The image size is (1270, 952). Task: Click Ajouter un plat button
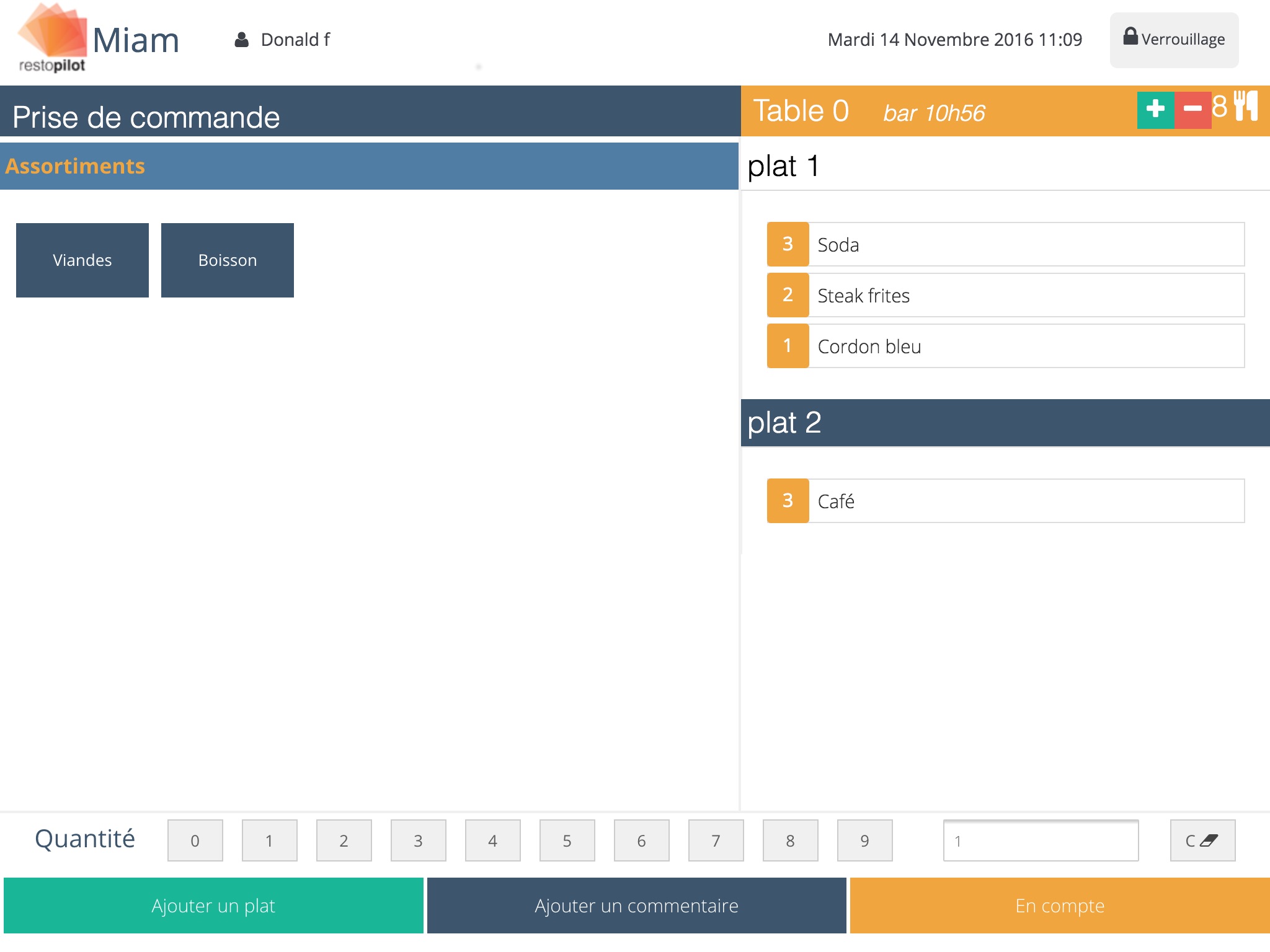(x=213, y=906)
